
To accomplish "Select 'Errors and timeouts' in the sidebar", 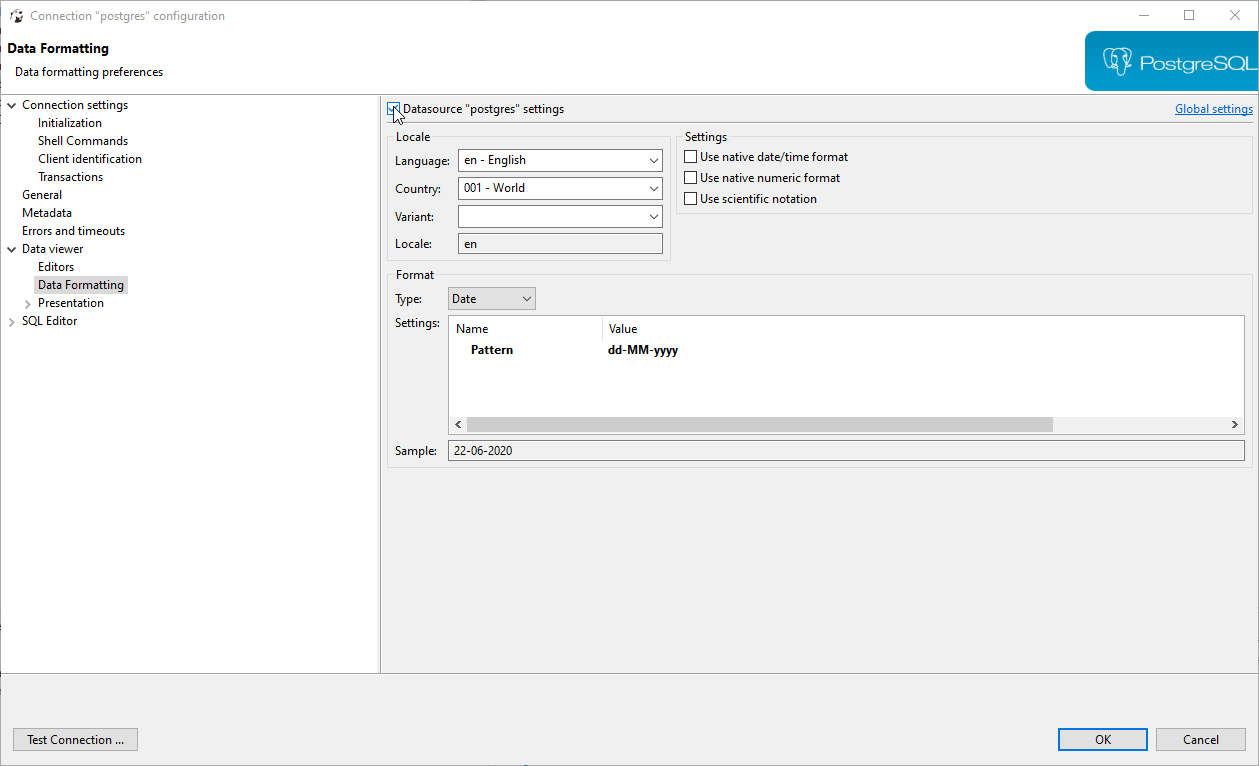I will [x=73, y=230].
